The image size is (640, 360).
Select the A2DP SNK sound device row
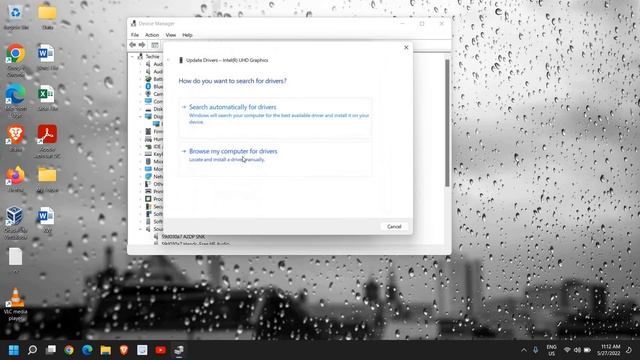click(180, 237)
